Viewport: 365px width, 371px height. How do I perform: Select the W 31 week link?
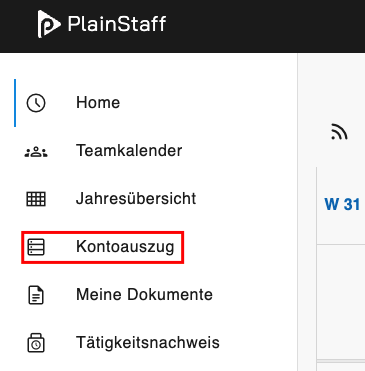[x=342, y=204]
